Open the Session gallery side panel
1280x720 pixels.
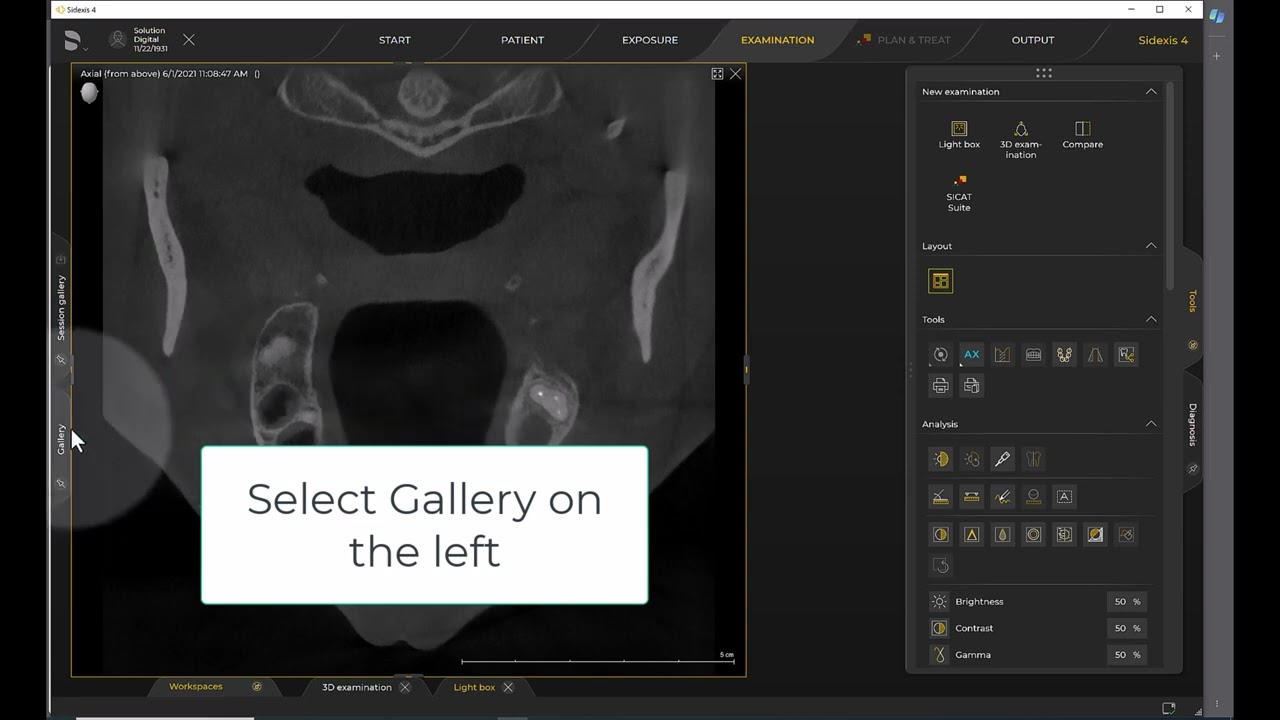pos(61,308)
